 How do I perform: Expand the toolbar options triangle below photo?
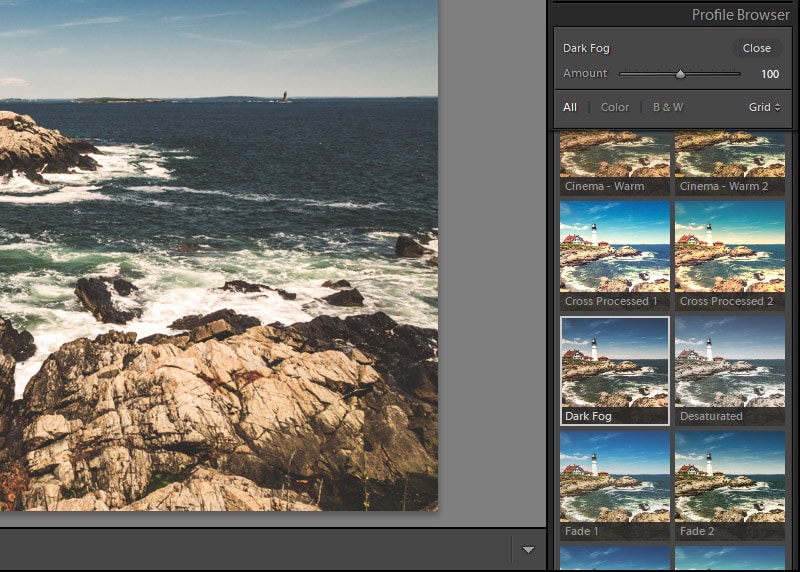529,550
